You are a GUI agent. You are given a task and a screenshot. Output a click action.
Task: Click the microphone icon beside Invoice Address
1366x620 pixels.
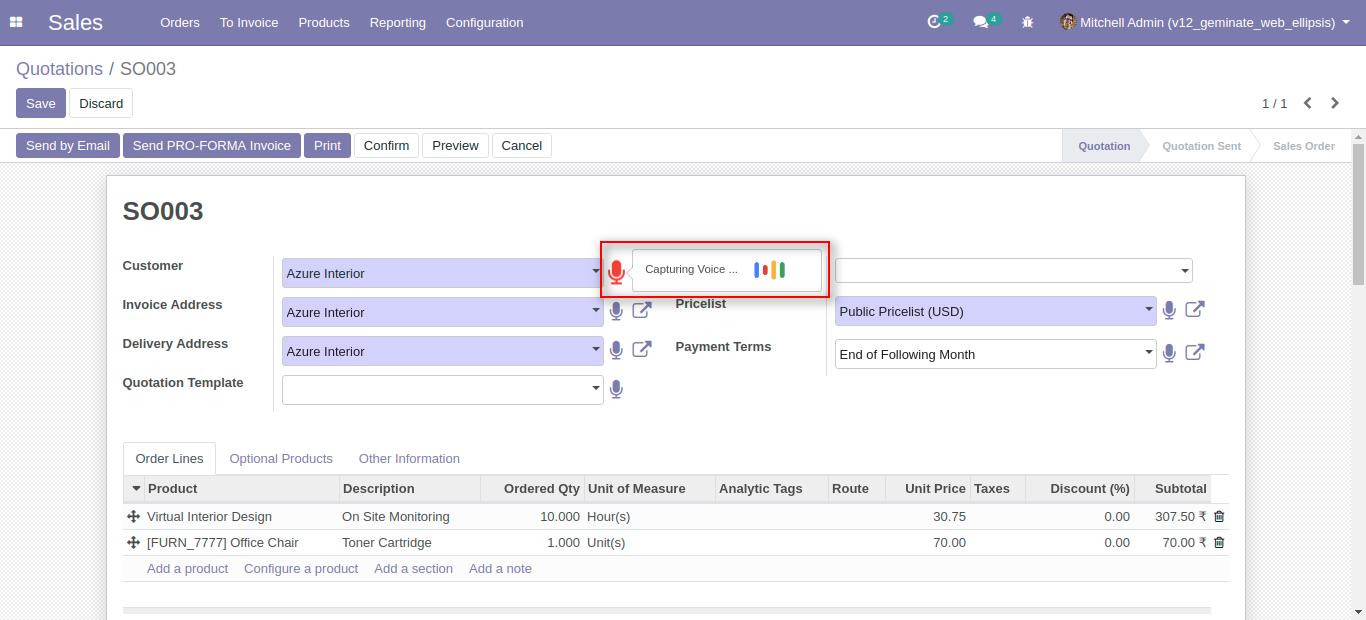(x=616, y=310)
